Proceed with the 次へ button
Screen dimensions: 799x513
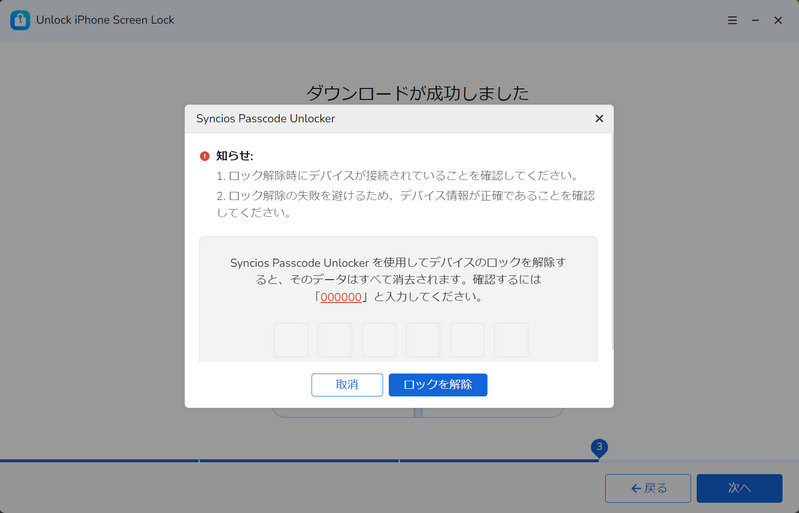[x=739, y=488]
